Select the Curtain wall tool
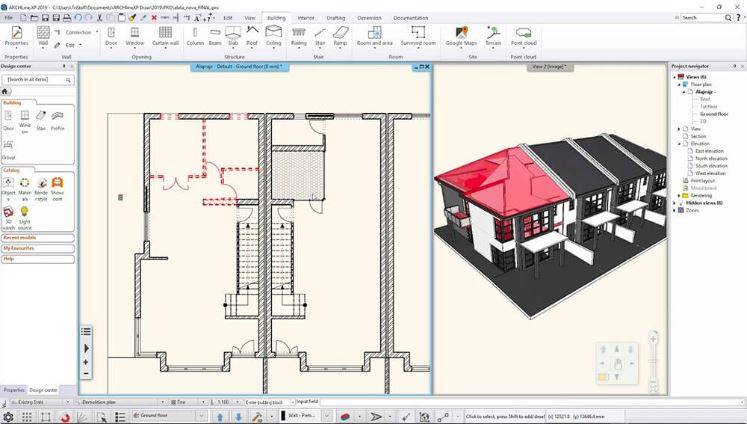 coord(165,36)
